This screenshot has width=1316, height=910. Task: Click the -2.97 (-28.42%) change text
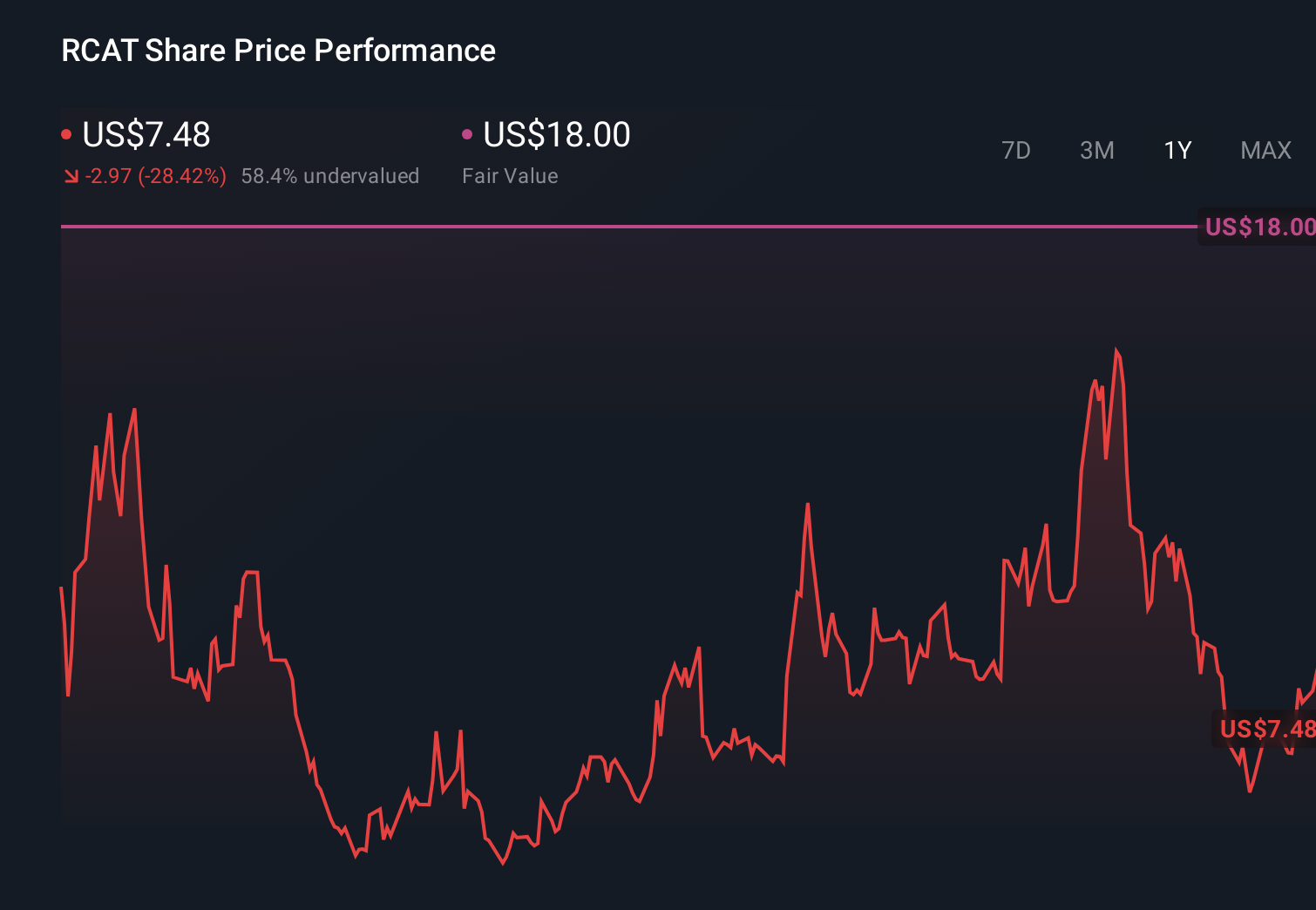155,176
